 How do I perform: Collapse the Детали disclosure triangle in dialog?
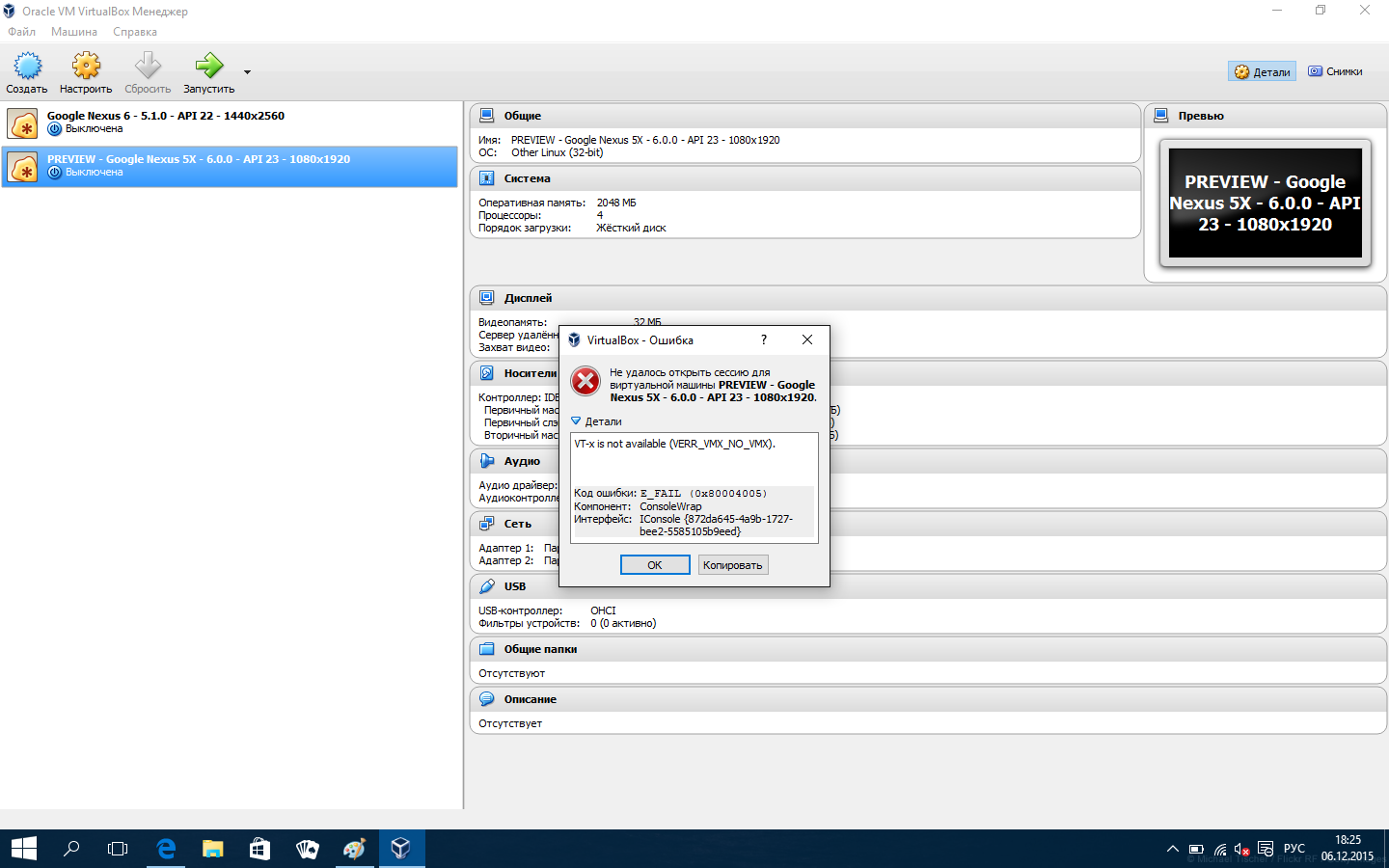point(576,421)
